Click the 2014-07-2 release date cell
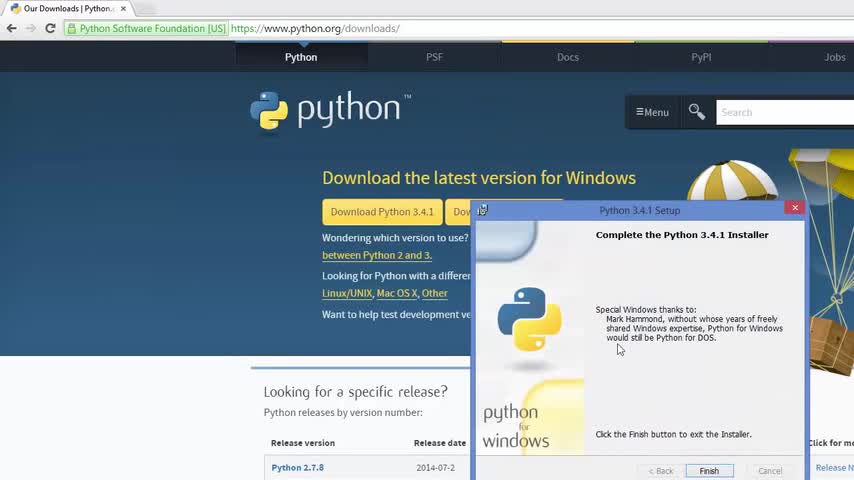Screen dimensions: 854x480 (435, 467)
